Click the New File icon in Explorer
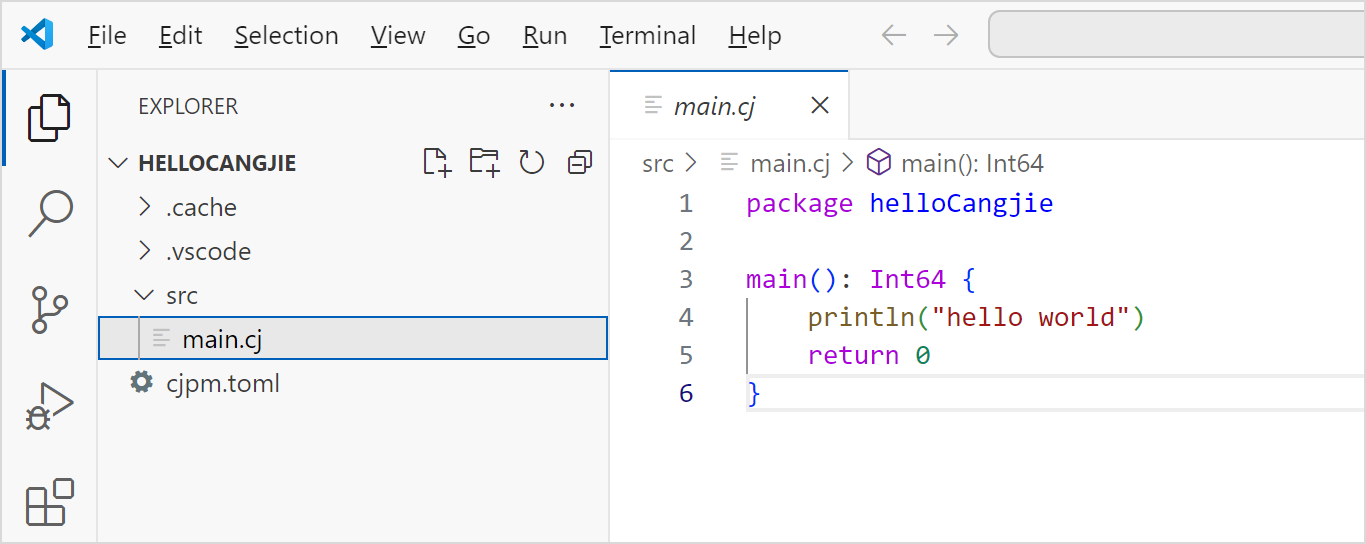This screenshot has height=544, width=1366. (436, 163)
